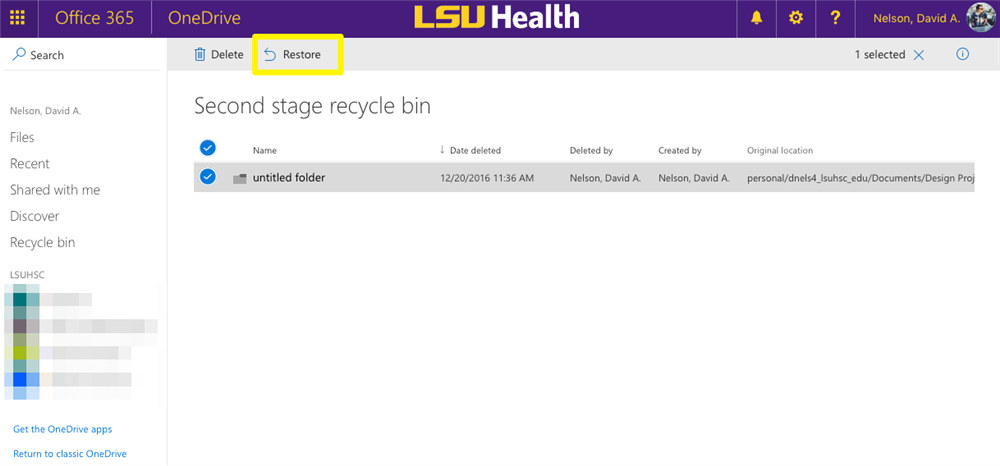The height and width of the screenshot is (466, 1000).
Task: Restore the selected item
Action: point(292,55)
